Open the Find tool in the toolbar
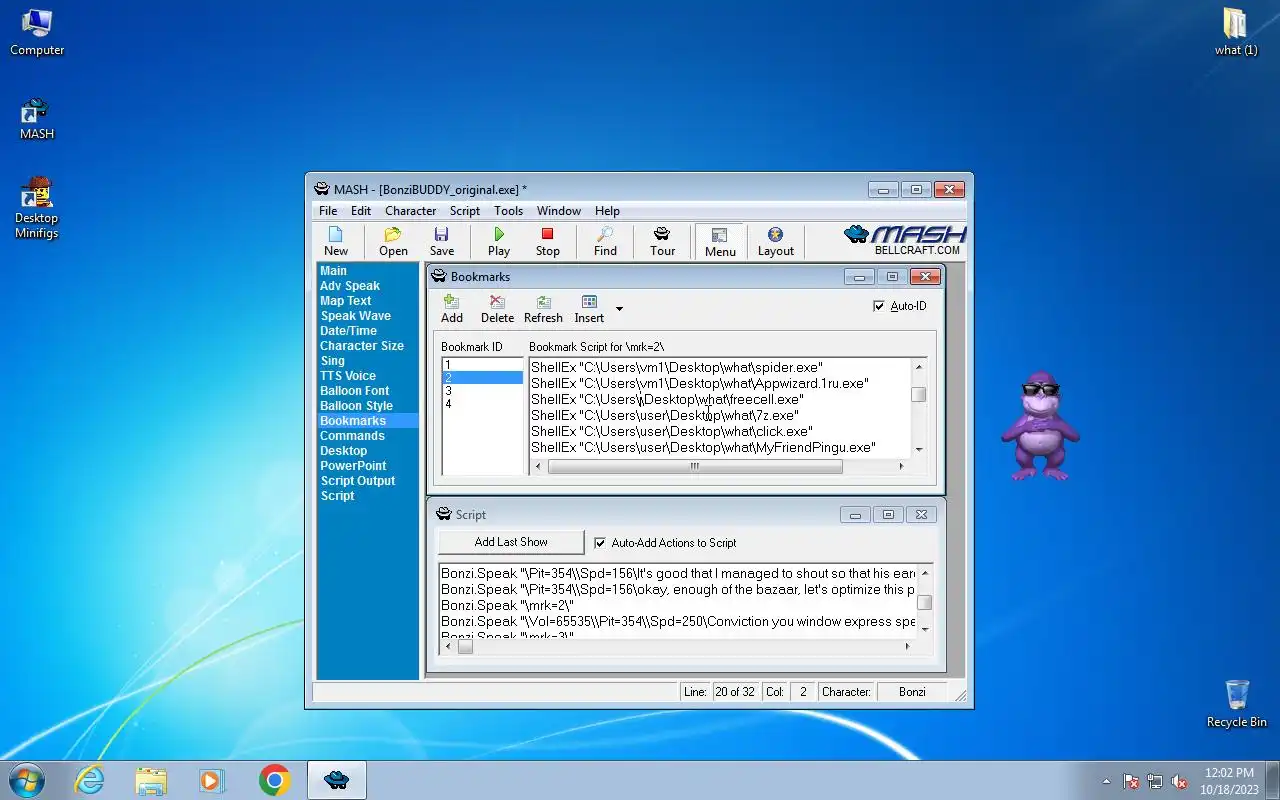The width and height of the screenshot is (1280, 800). [605, 241]
